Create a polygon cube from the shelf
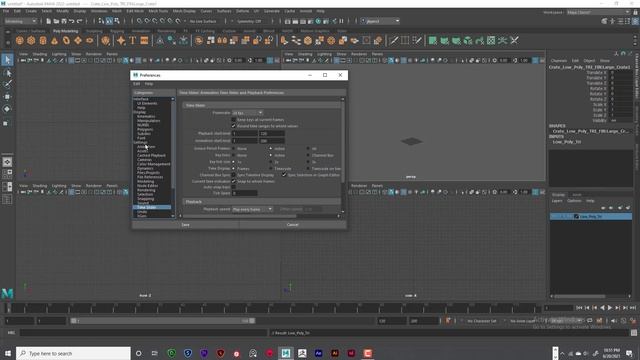640x360 pixels. [31, 40]
